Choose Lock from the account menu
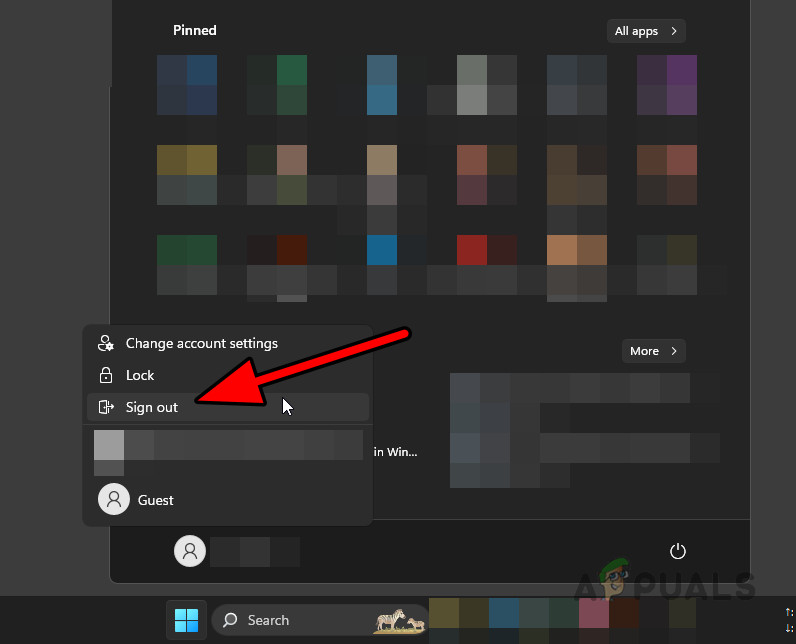 pos(228,376)
